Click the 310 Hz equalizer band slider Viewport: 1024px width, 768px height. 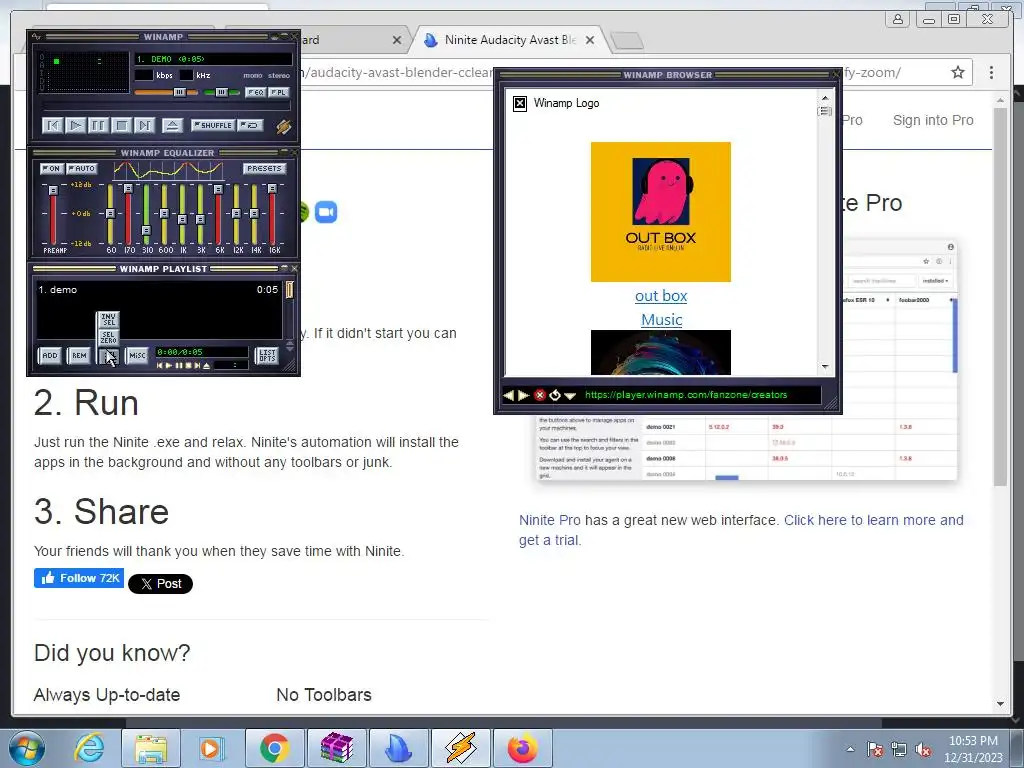(x=146, y=230)
